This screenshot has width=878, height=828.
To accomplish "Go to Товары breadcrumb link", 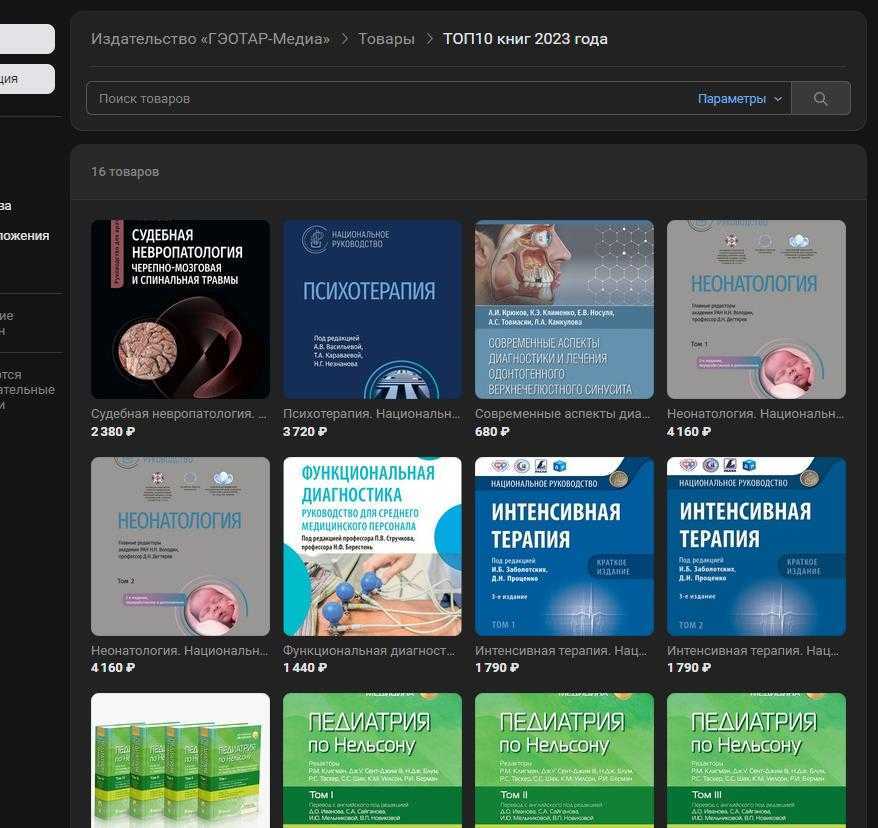I will tap(386, 39).
